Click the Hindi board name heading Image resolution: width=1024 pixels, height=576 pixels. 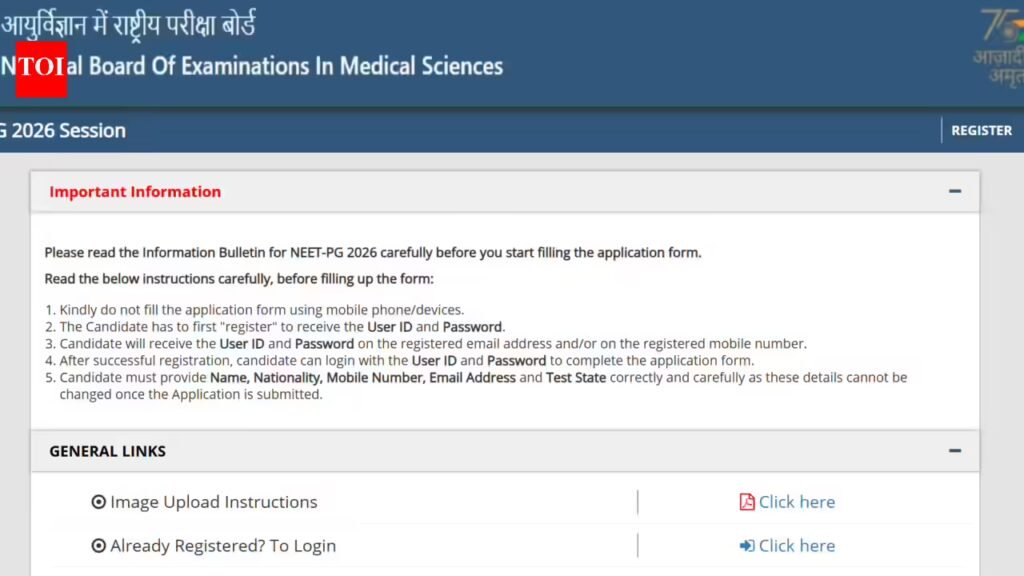point(128,25)
